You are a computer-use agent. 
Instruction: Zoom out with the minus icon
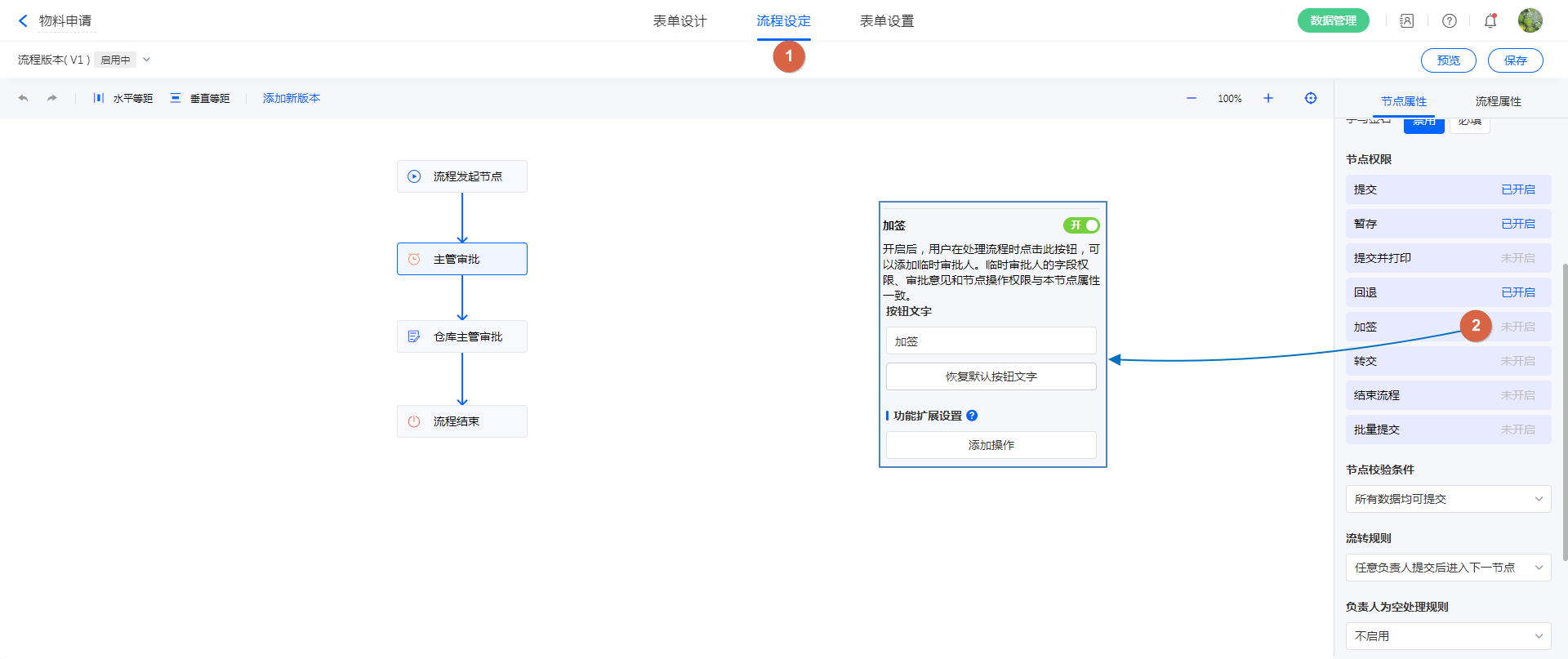point(1192,98)
